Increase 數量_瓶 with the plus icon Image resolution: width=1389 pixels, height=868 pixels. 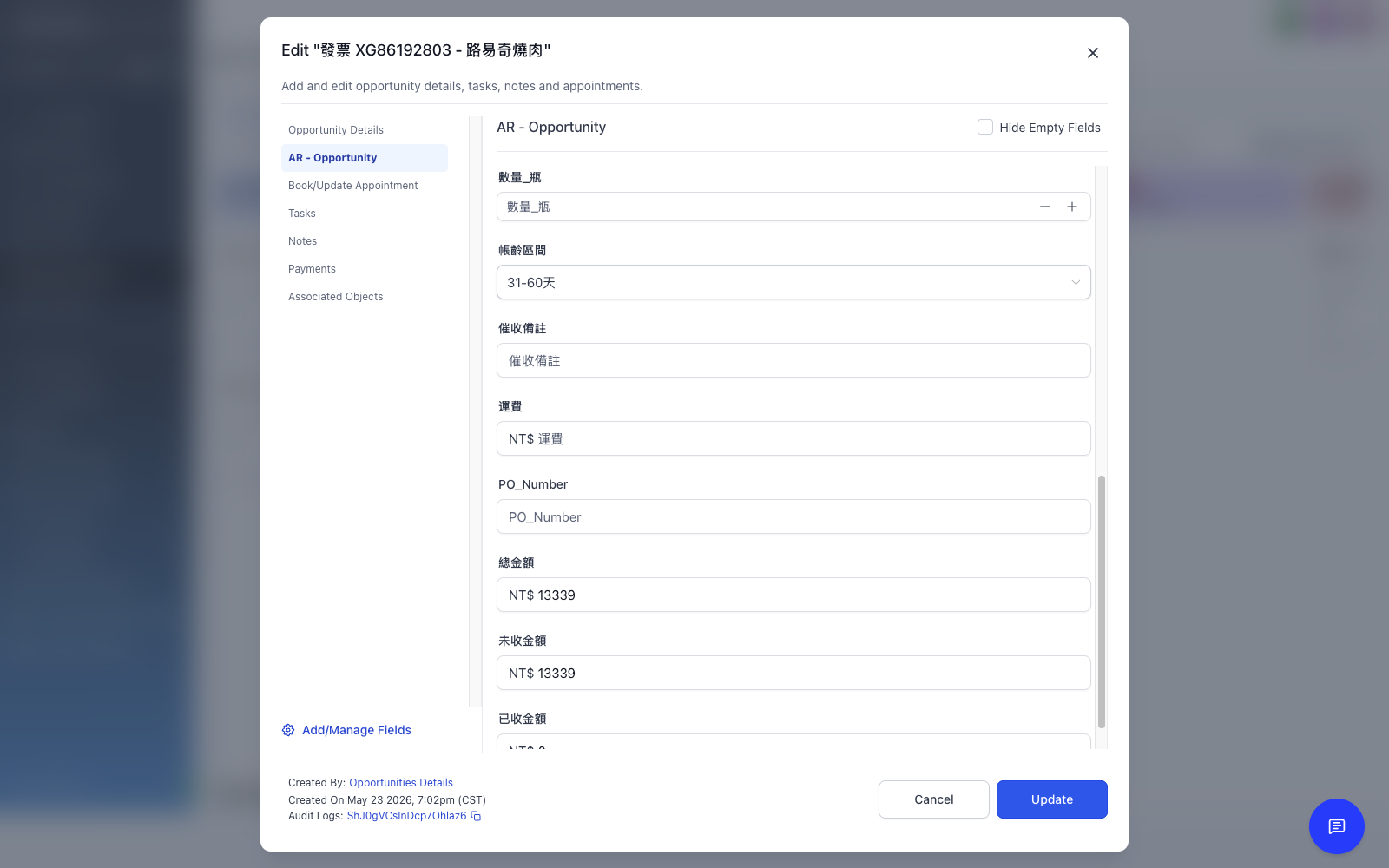1072,207
